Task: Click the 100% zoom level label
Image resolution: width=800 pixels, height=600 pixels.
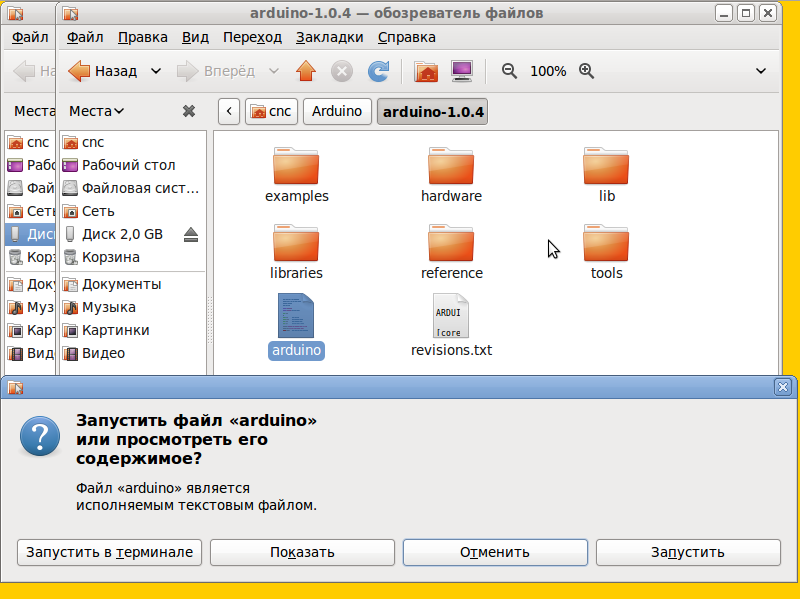Action: tap(548, 71)
